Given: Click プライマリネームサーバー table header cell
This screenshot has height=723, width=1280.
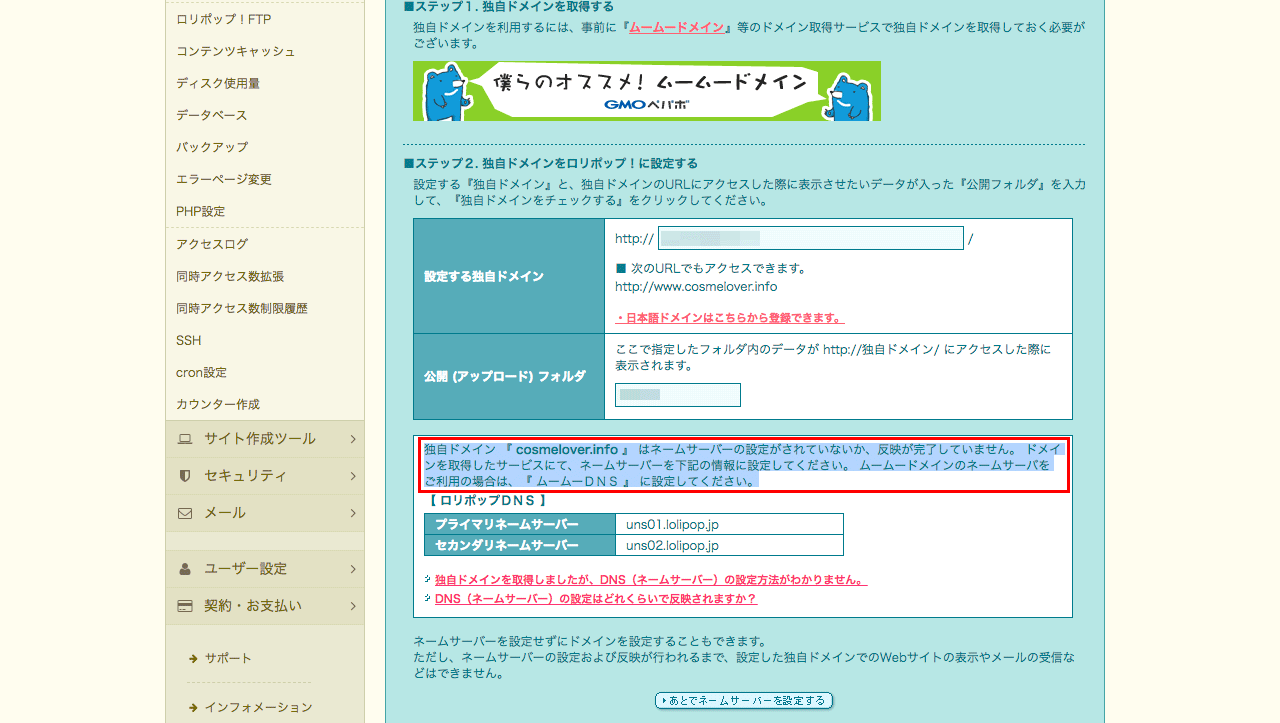Looking at the screenshot, I should point(520,524).
